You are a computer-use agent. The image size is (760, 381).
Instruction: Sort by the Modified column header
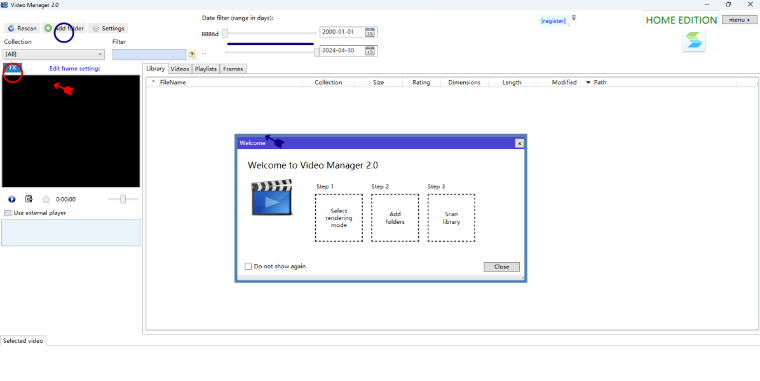[x=564, y=82]
